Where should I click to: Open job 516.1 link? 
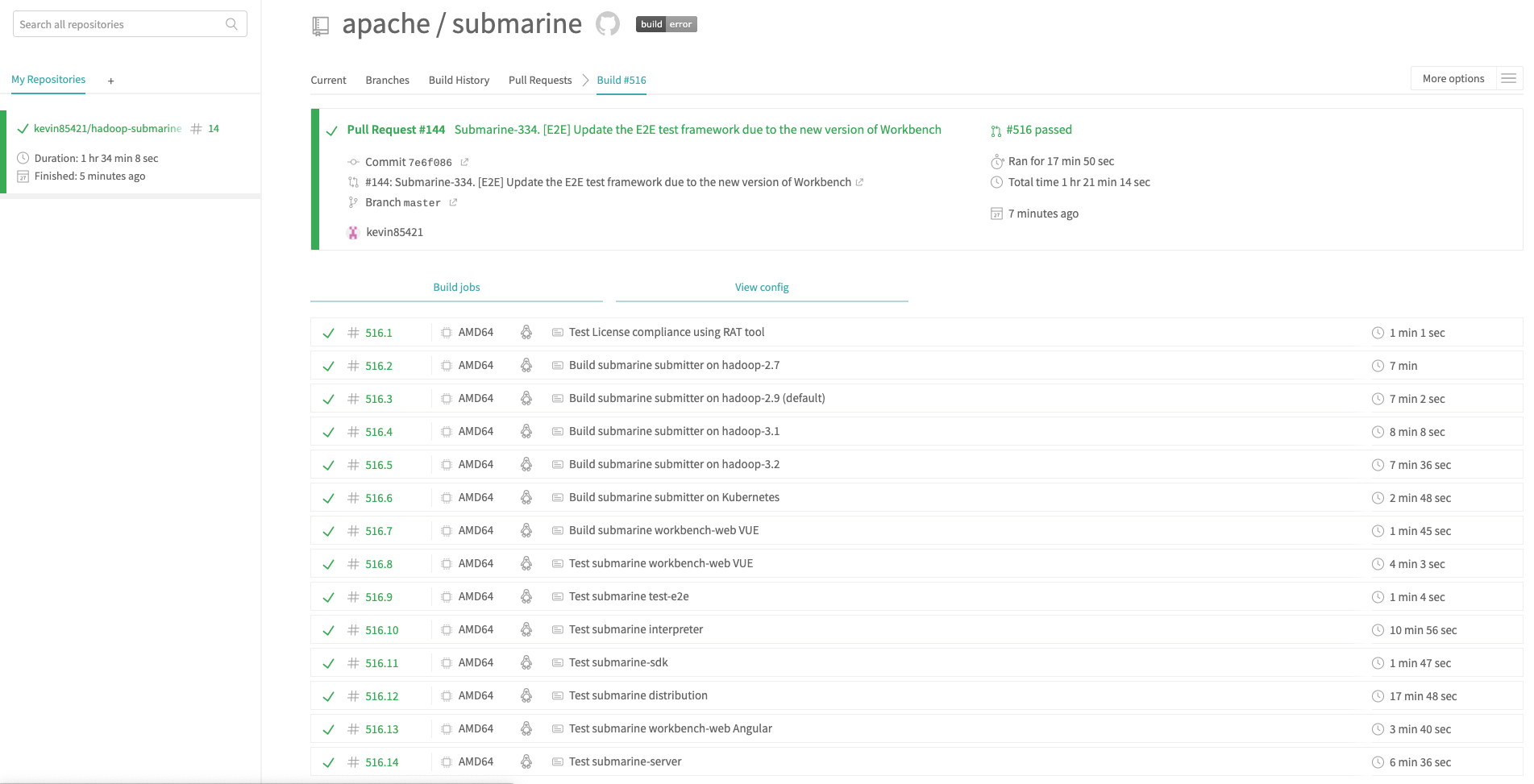[x=379, y=333]
